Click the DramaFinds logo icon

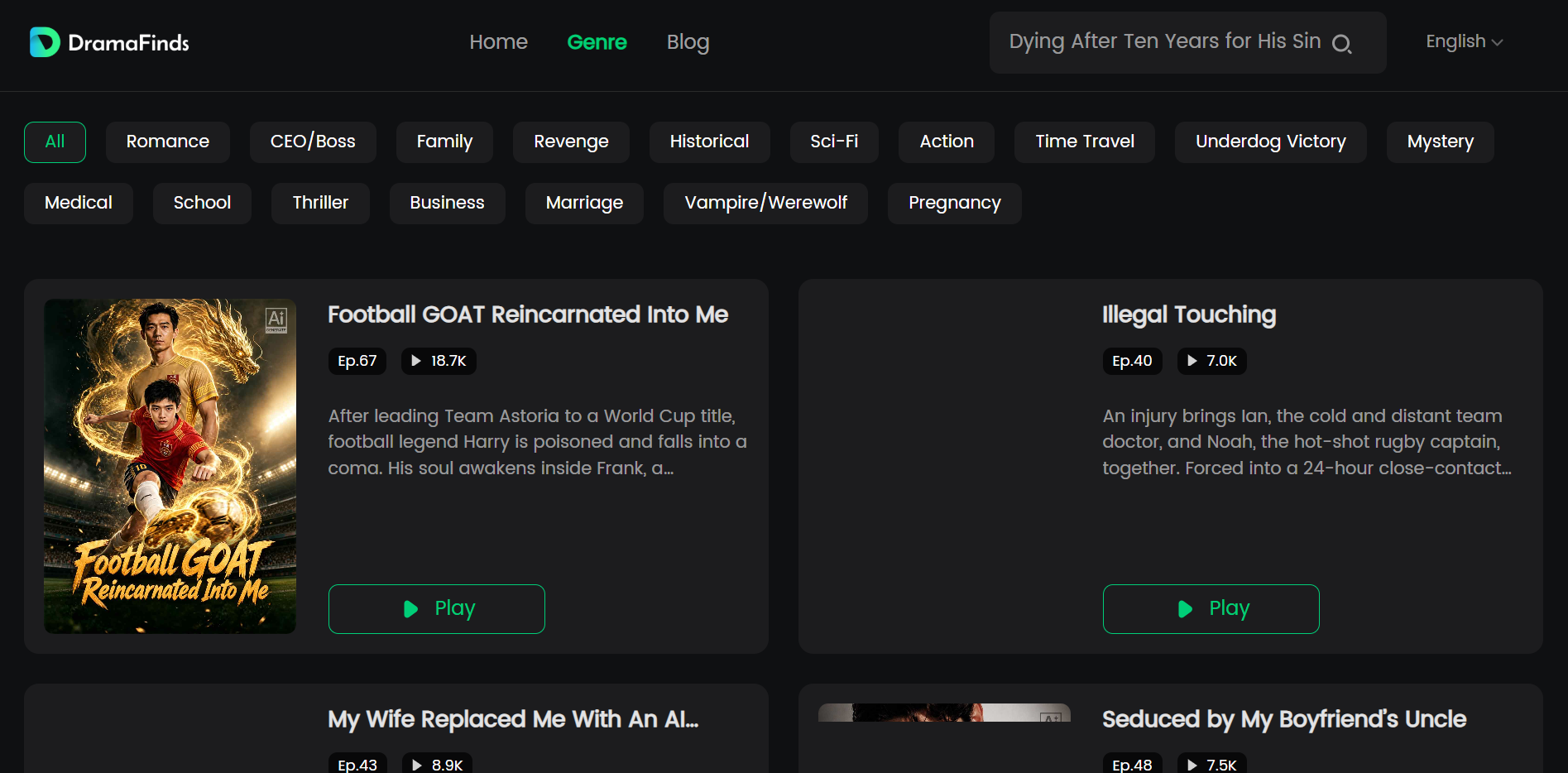click(45, 42)
